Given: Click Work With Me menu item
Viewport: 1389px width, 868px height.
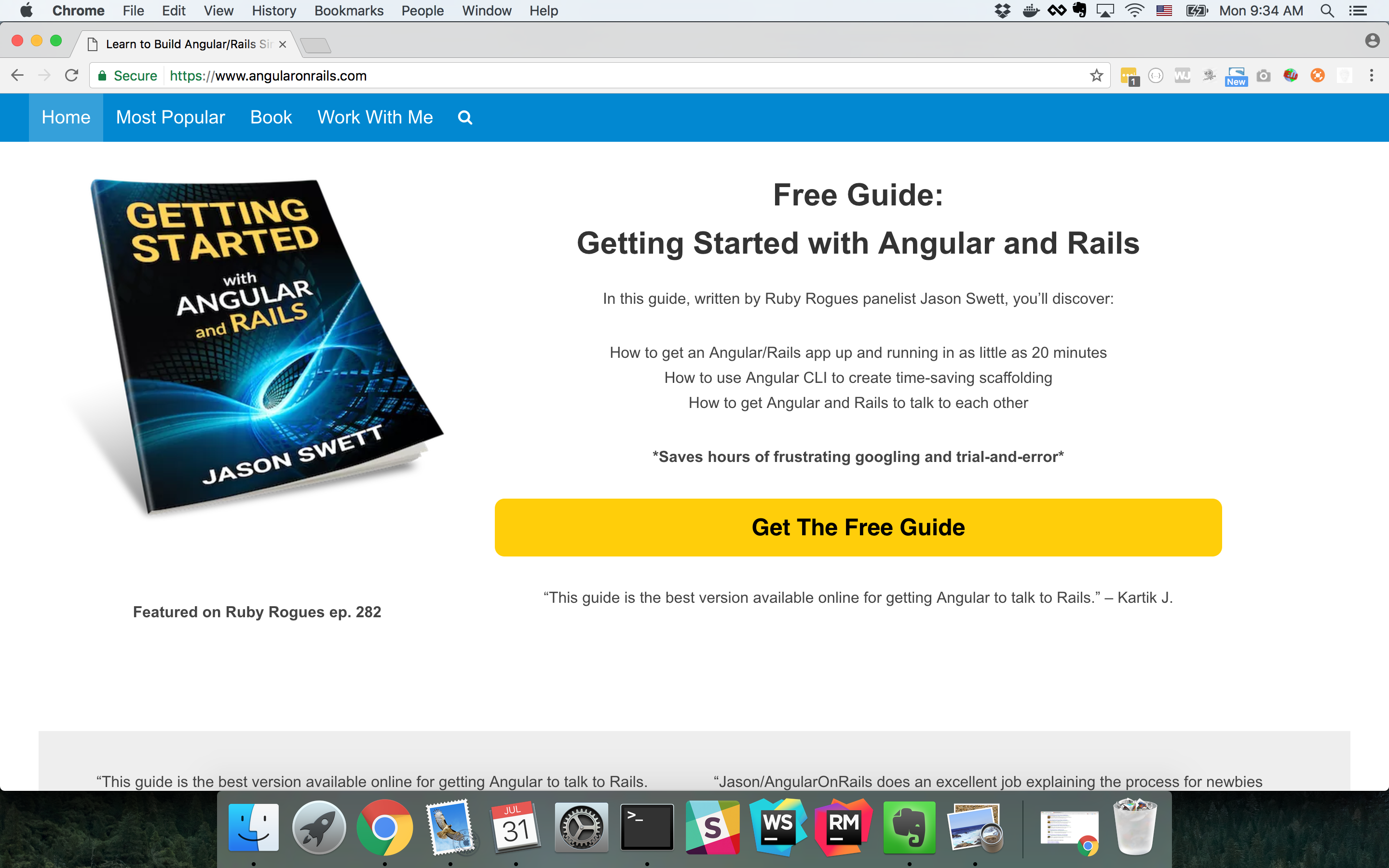Looking at the screenshot, I should tap(374, 117).
